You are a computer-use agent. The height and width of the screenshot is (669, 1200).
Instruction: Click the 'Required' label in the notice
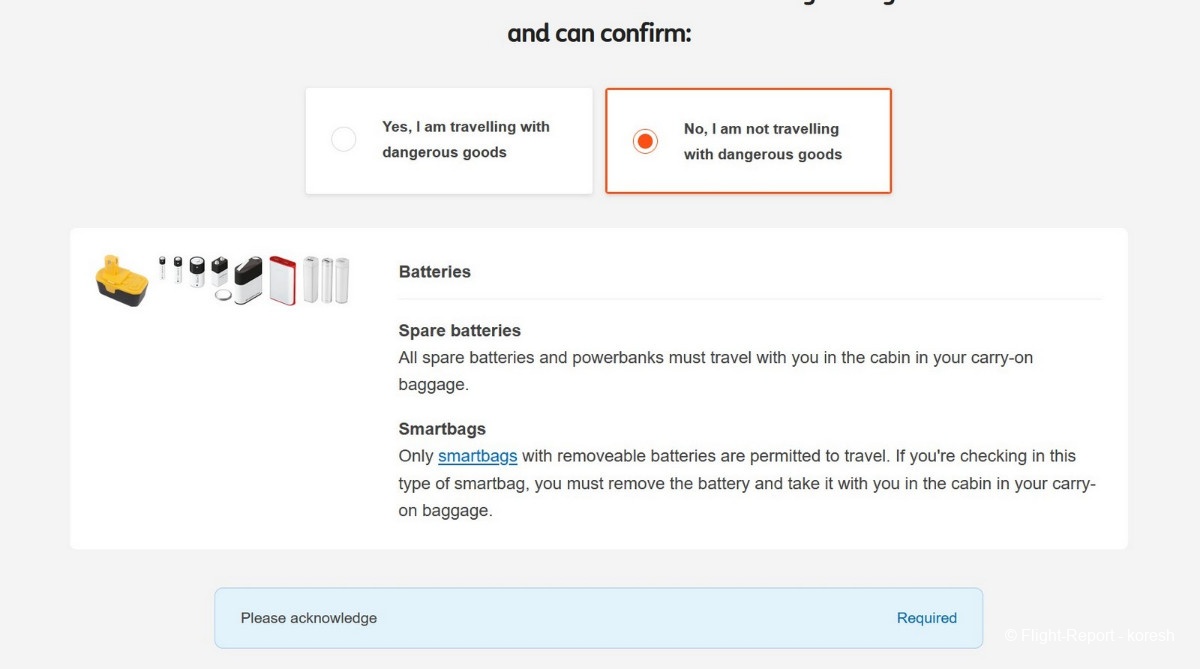[926, 618]
